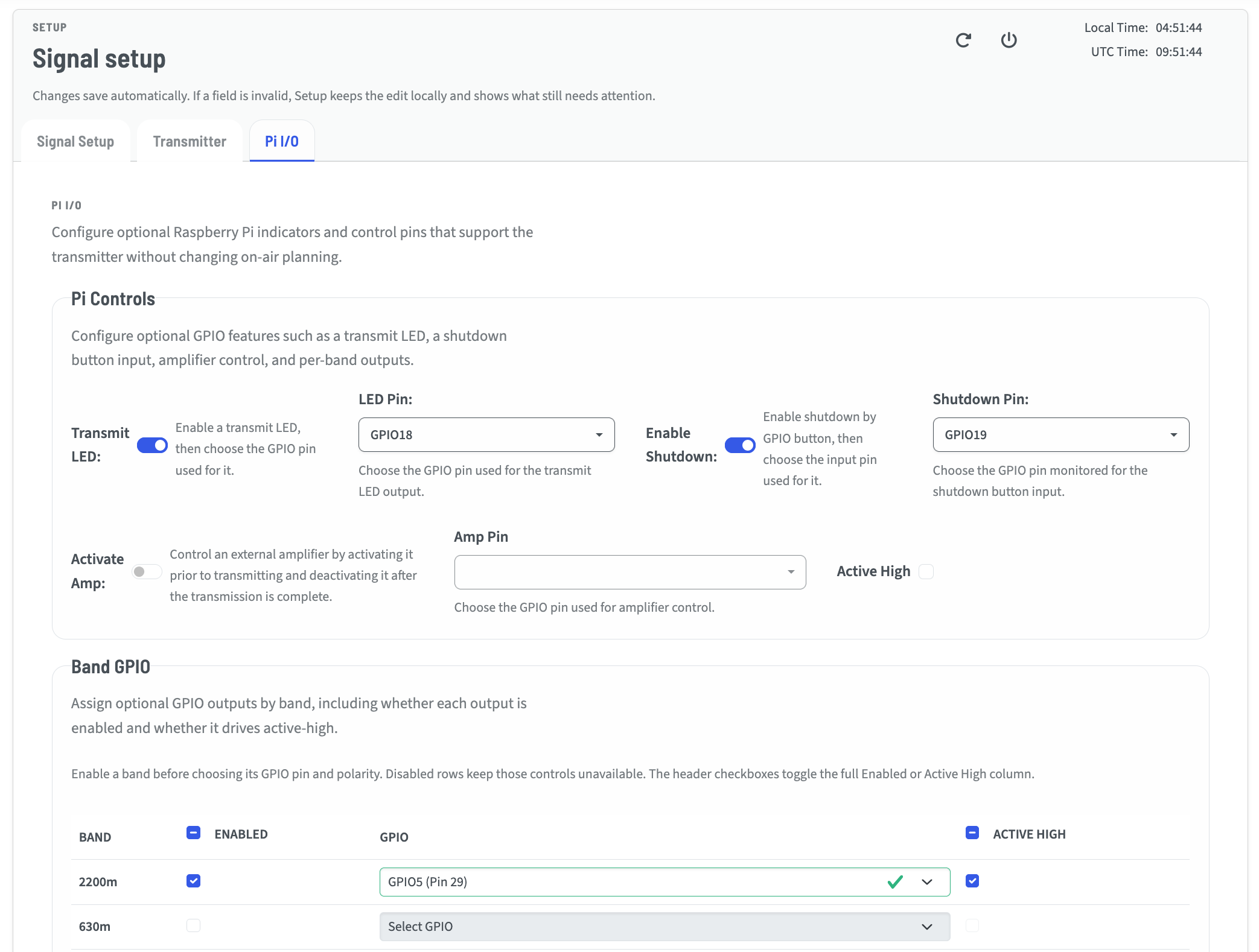1259x952 pixels.
Task: Click the Signal setup page heading
Action: pyautogui.click(x=99, y=59)
